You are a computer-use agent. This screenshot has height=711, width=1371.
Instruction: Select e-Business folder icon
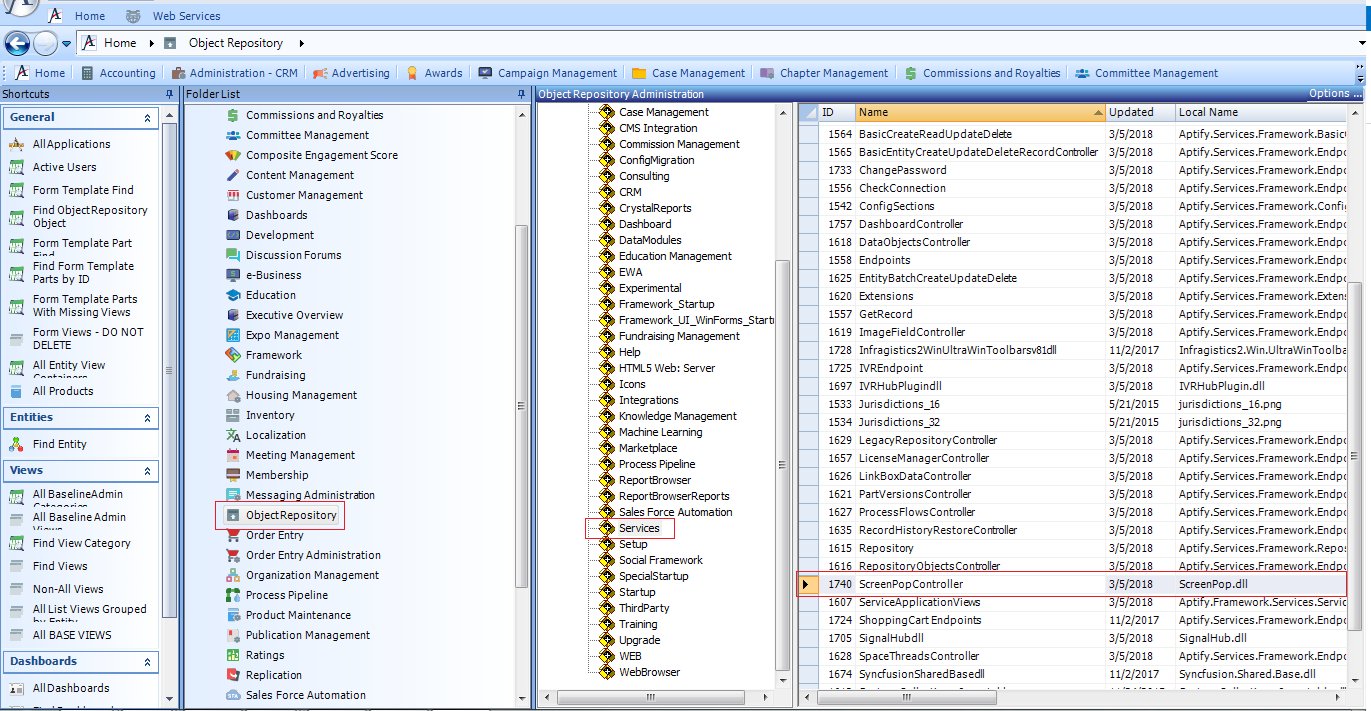tap(233, 275)
